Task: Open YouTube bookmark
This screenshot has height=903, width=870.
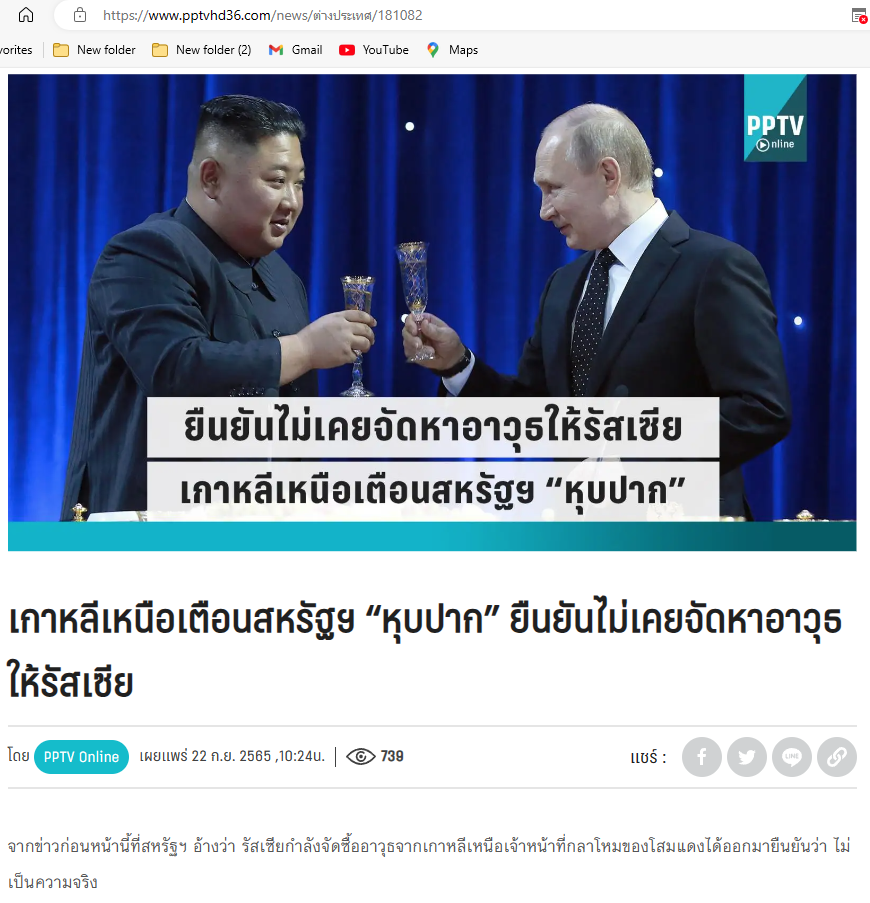Action: 374,50
